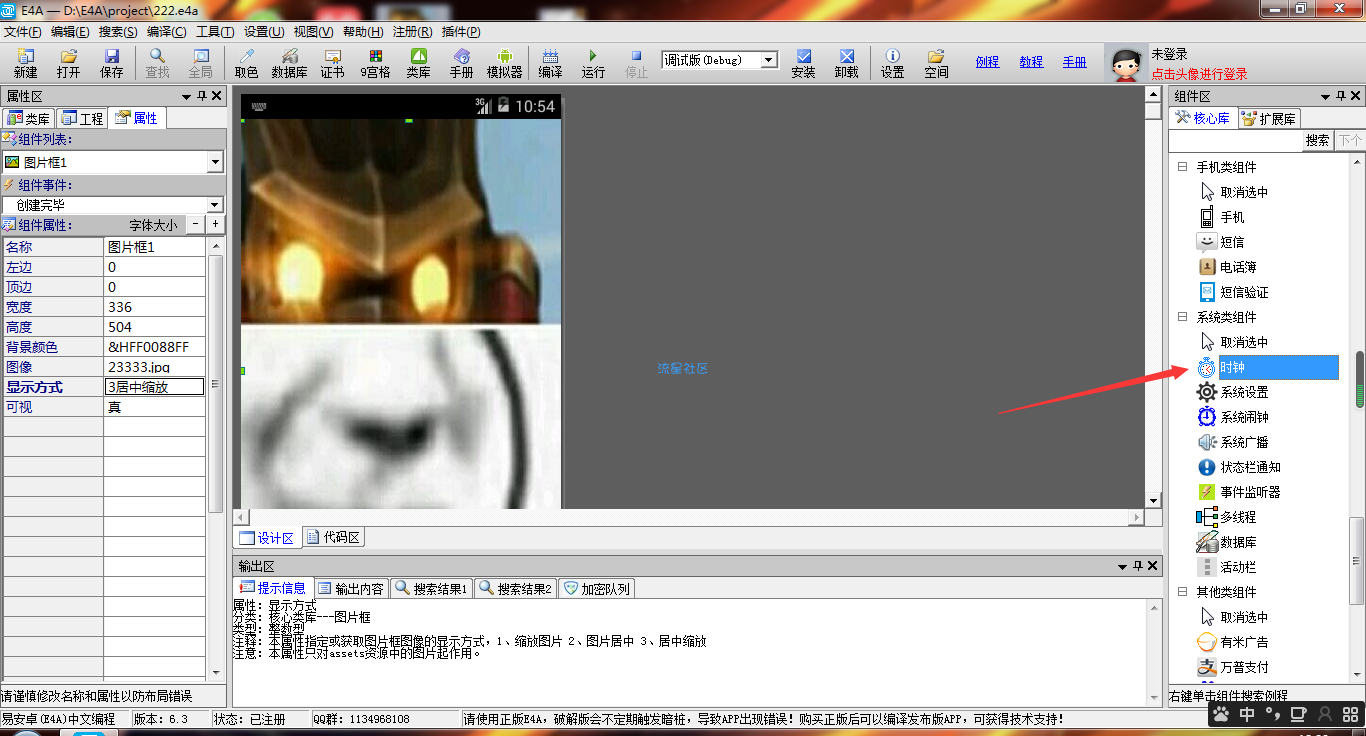Switch to the 工程 tab
1366x736 pixels.
coord(82,118)
